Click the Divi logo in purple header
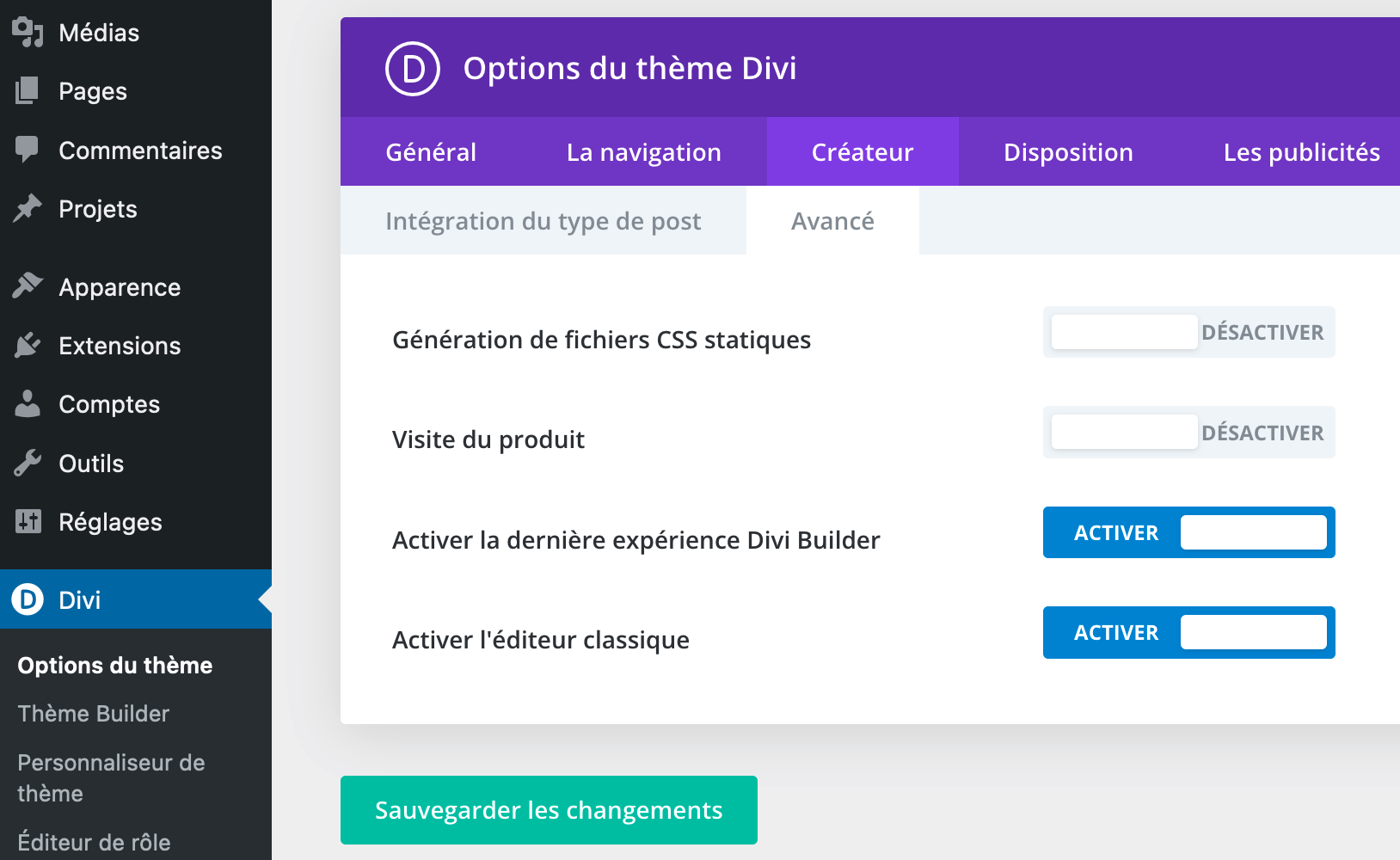The height and width of the screenshot is (860, 1400). [413, 69]
